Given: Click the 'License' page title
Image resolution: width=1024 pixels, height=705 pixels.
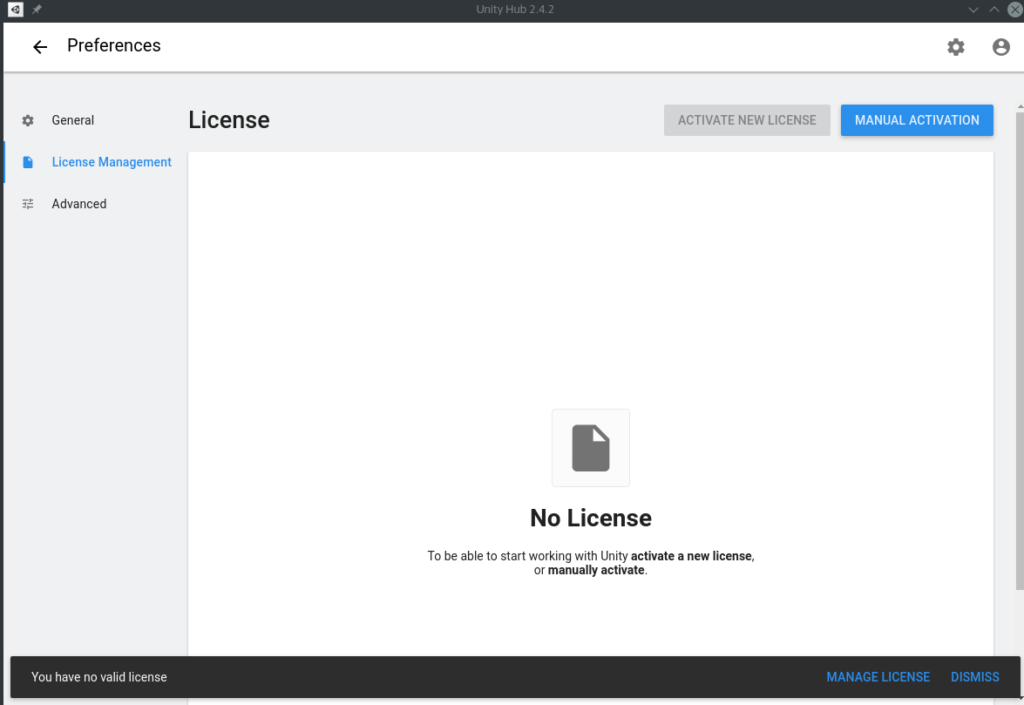Looking at the screenshot, I should click(229, 120).
